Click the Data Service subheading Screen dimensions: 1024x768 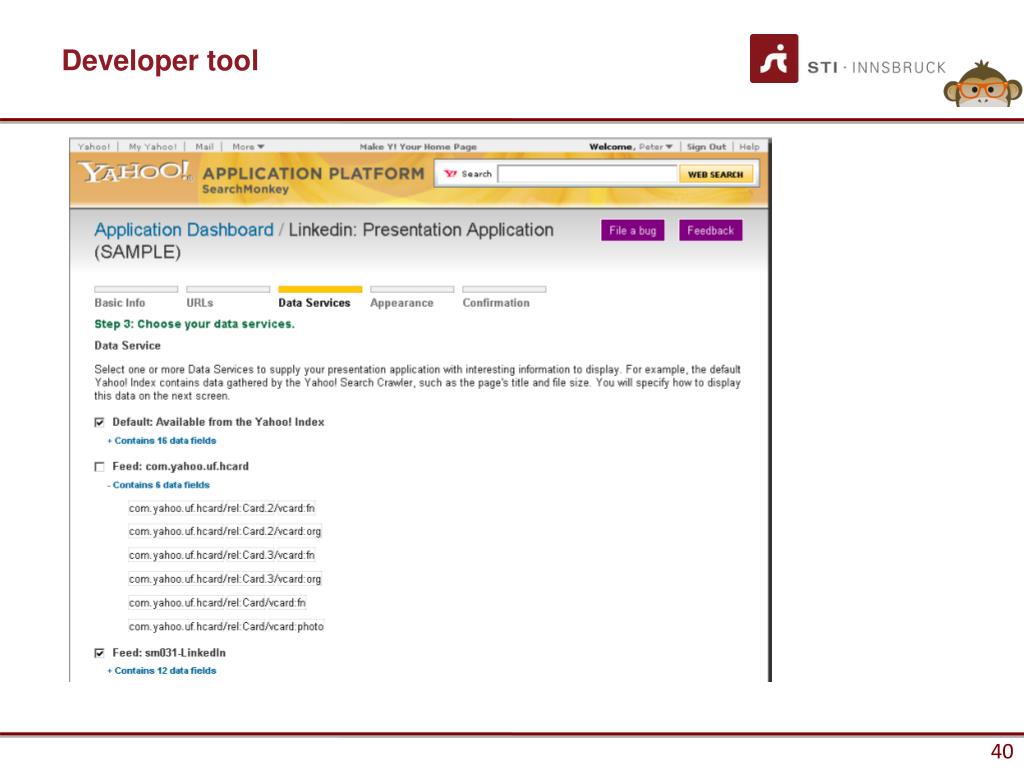pos(127,345)
